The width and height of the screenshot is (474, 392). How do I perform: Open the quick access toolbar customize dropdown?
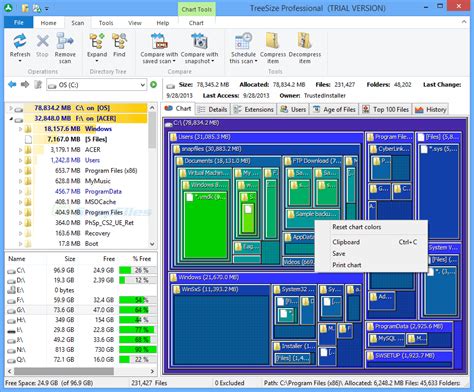coord(47,9)
